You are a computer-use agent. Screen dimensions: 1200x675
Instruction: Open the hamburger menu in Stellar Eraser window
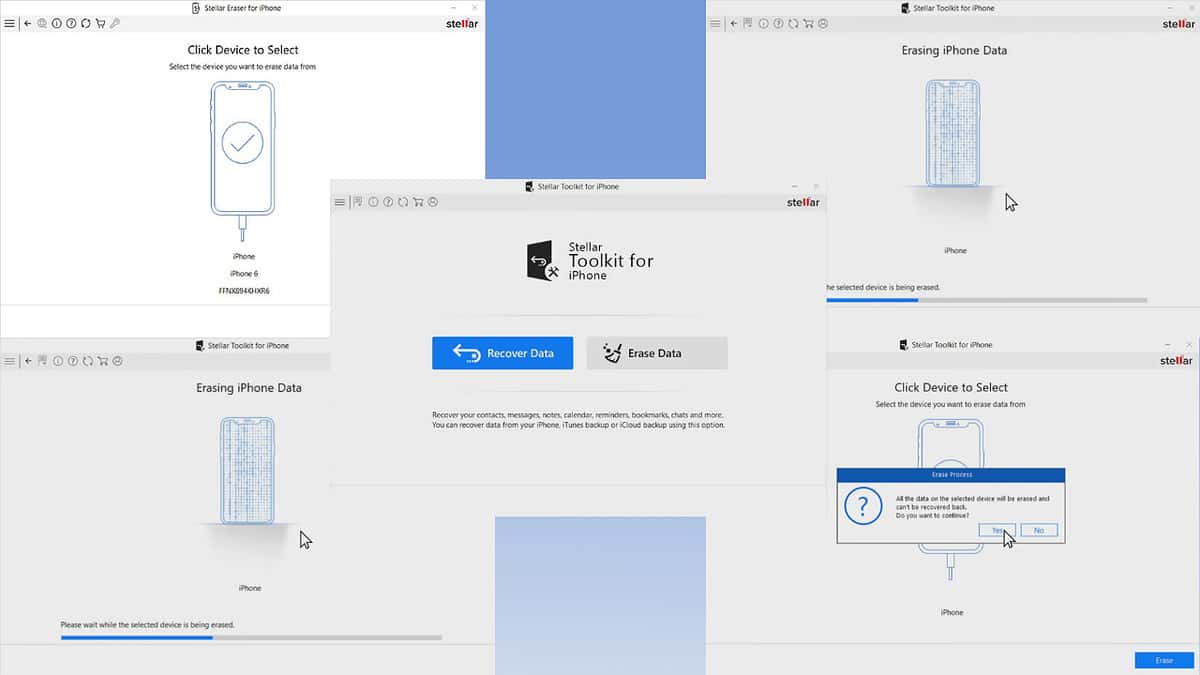[x=9, y=23]
